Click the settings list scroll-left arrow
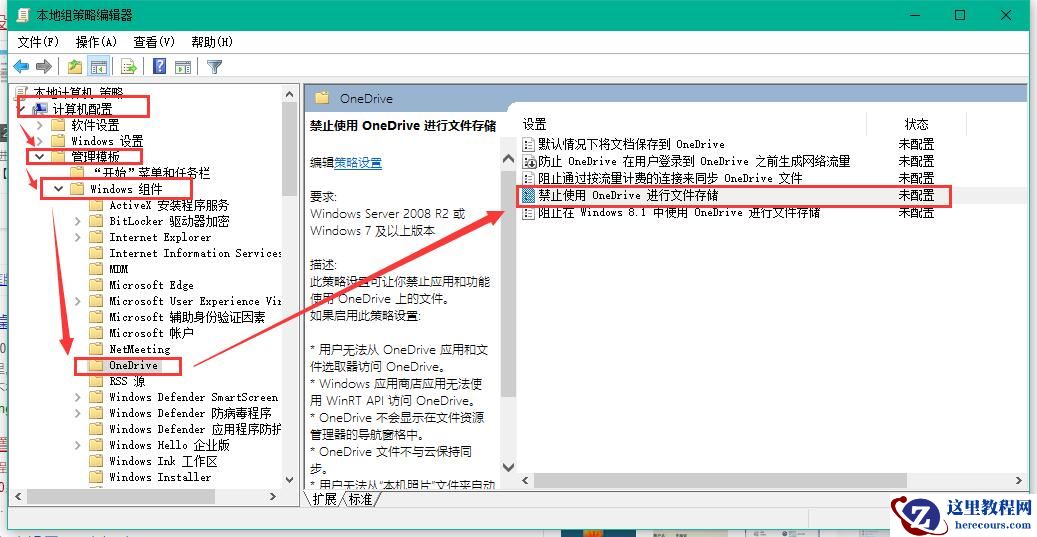 (x=526, y=481)
